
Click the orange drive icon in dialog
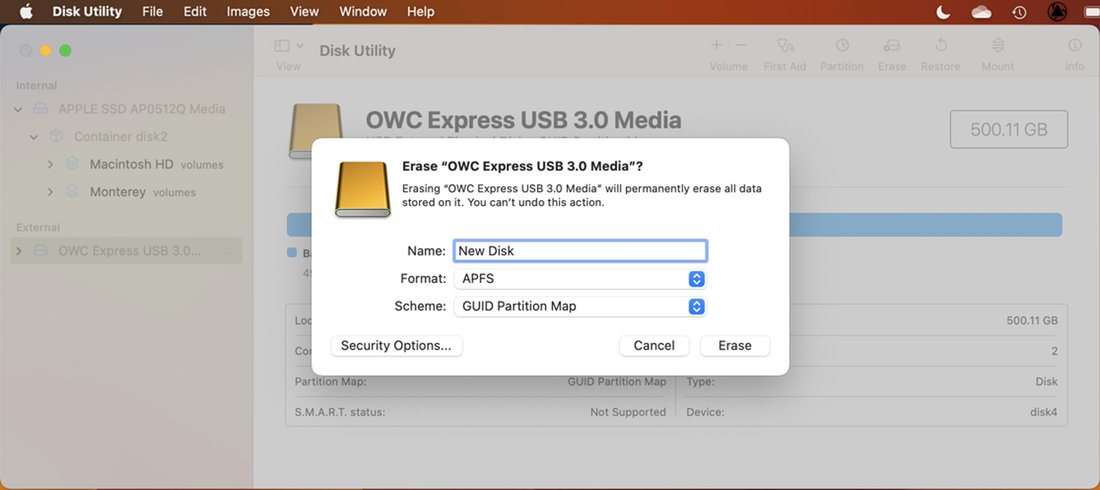coord(363,189)
